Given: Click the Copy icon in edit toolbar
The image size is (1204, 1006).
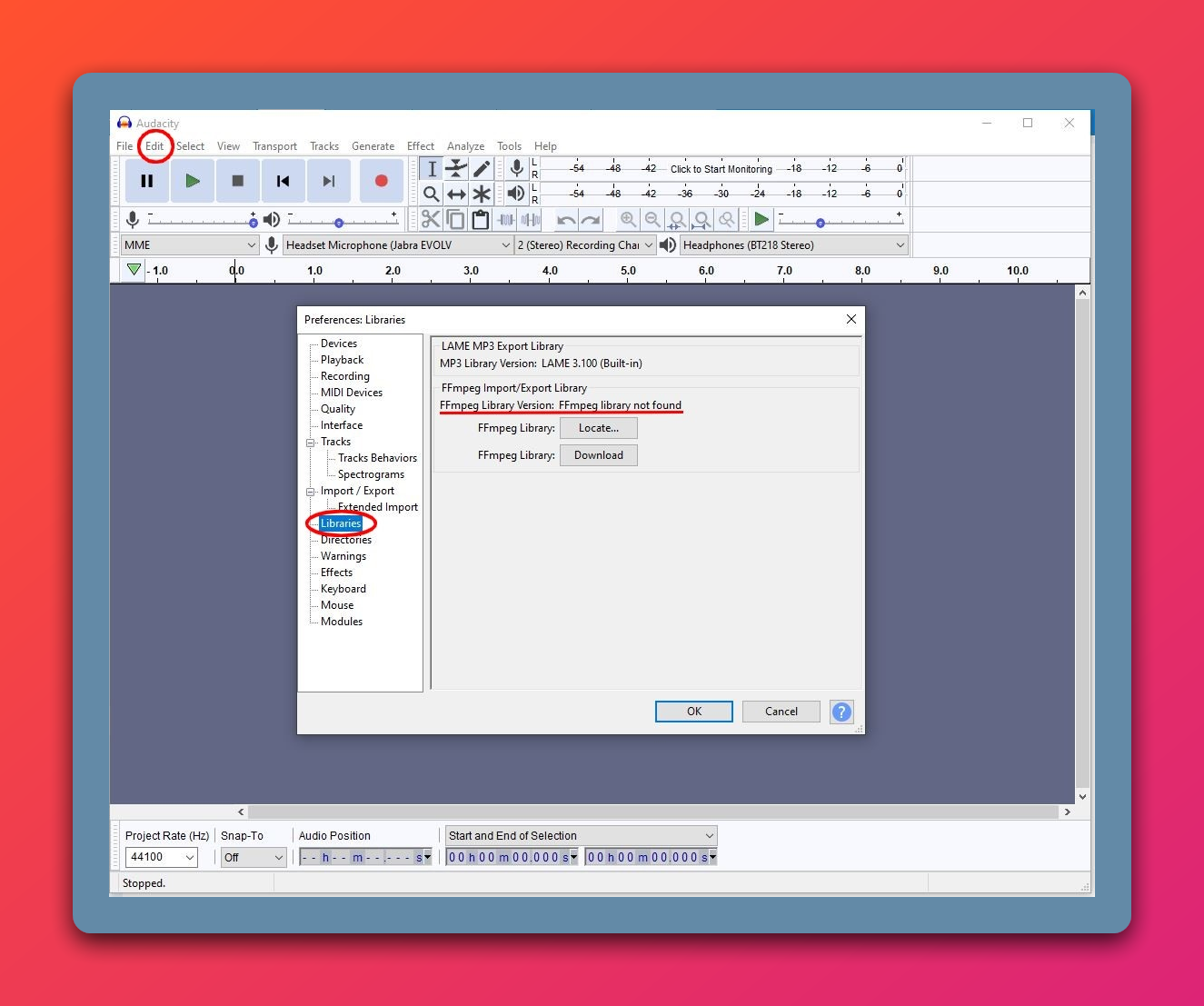Looking at the screenshot, I should [x=455, y=219].
